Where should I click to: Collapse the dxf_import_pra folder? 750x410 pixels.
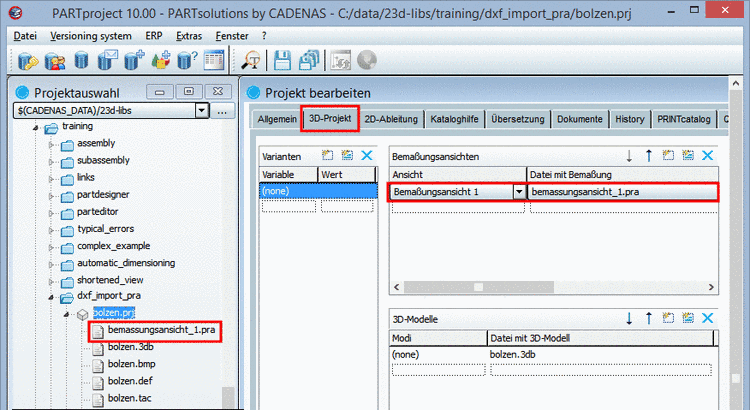coord(51,298)
